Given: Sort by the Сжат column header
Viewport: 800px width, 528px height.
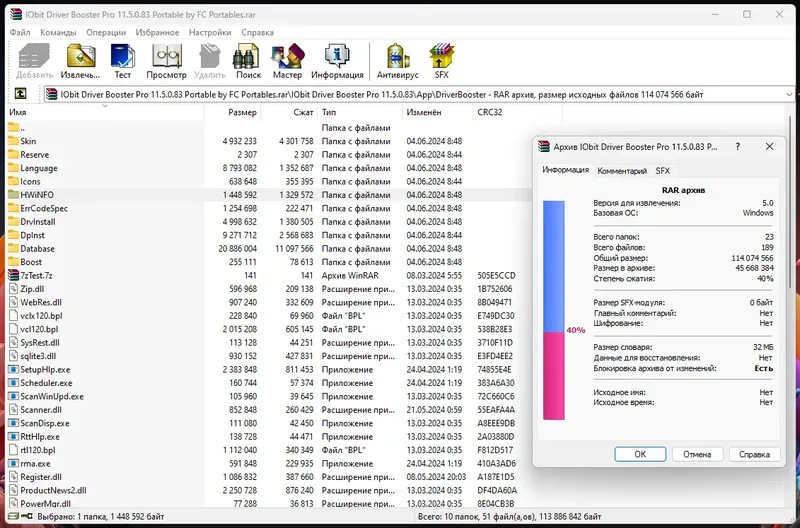Looking at the screenshot, I should [x=289, y=112].
